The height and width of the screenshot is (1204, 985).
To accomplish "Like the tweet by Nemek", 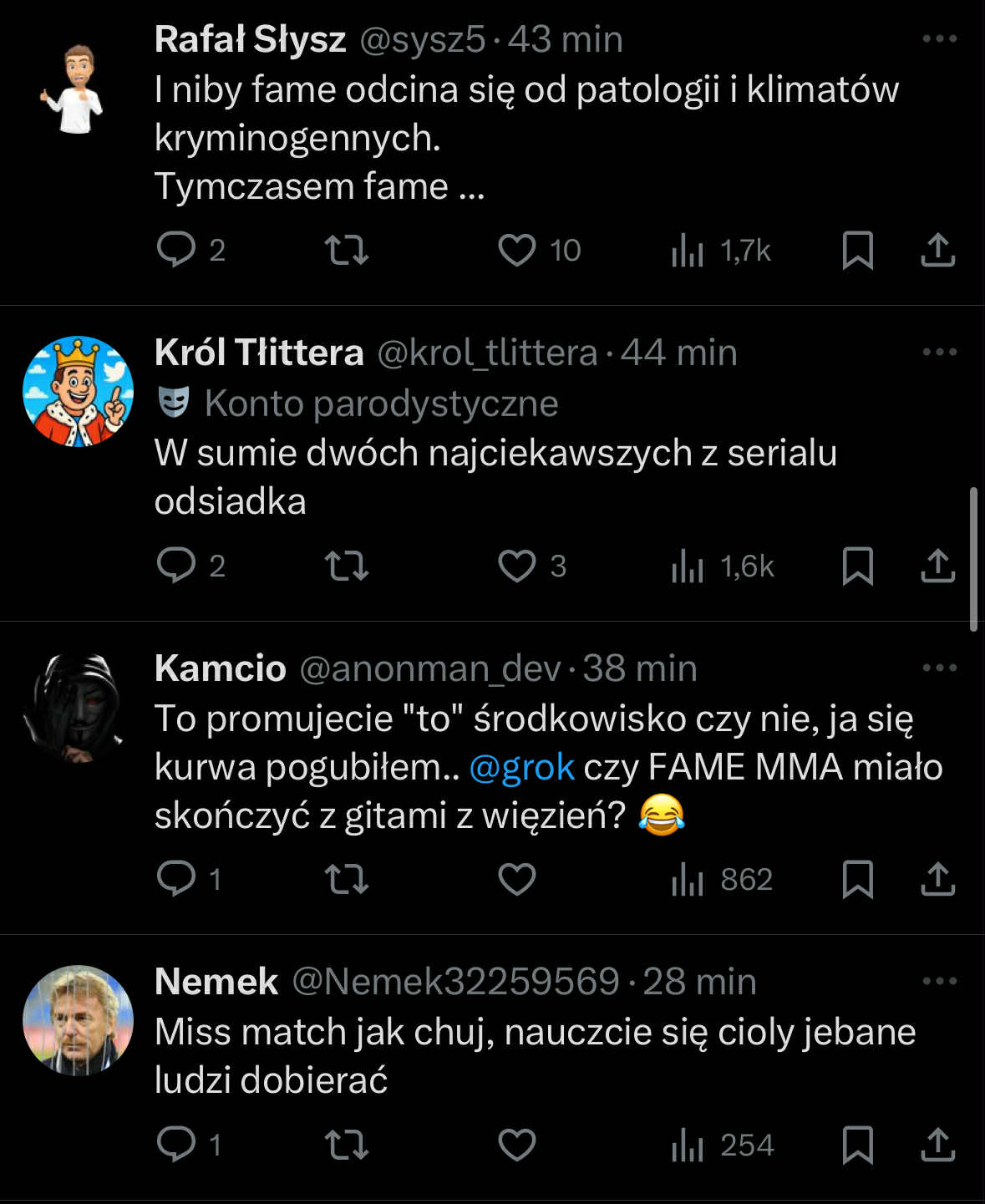I will point(517,1145).
